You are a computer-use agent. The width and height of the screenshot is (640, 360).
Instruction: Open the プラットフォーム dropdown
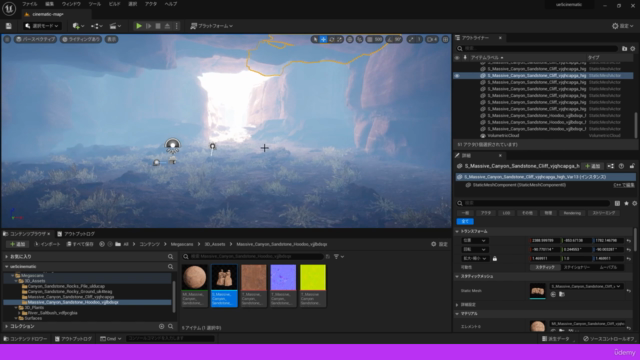pyautogui.click(x=211, y=26)
